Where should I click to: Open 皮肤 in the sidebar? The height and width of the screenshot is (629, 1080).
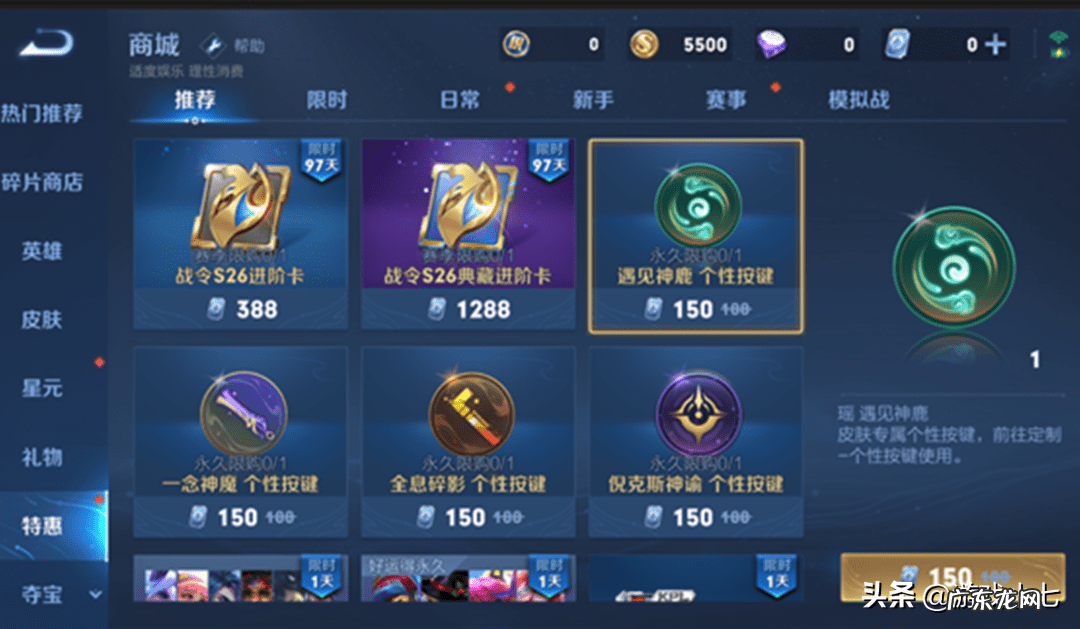tap(41, 320)
